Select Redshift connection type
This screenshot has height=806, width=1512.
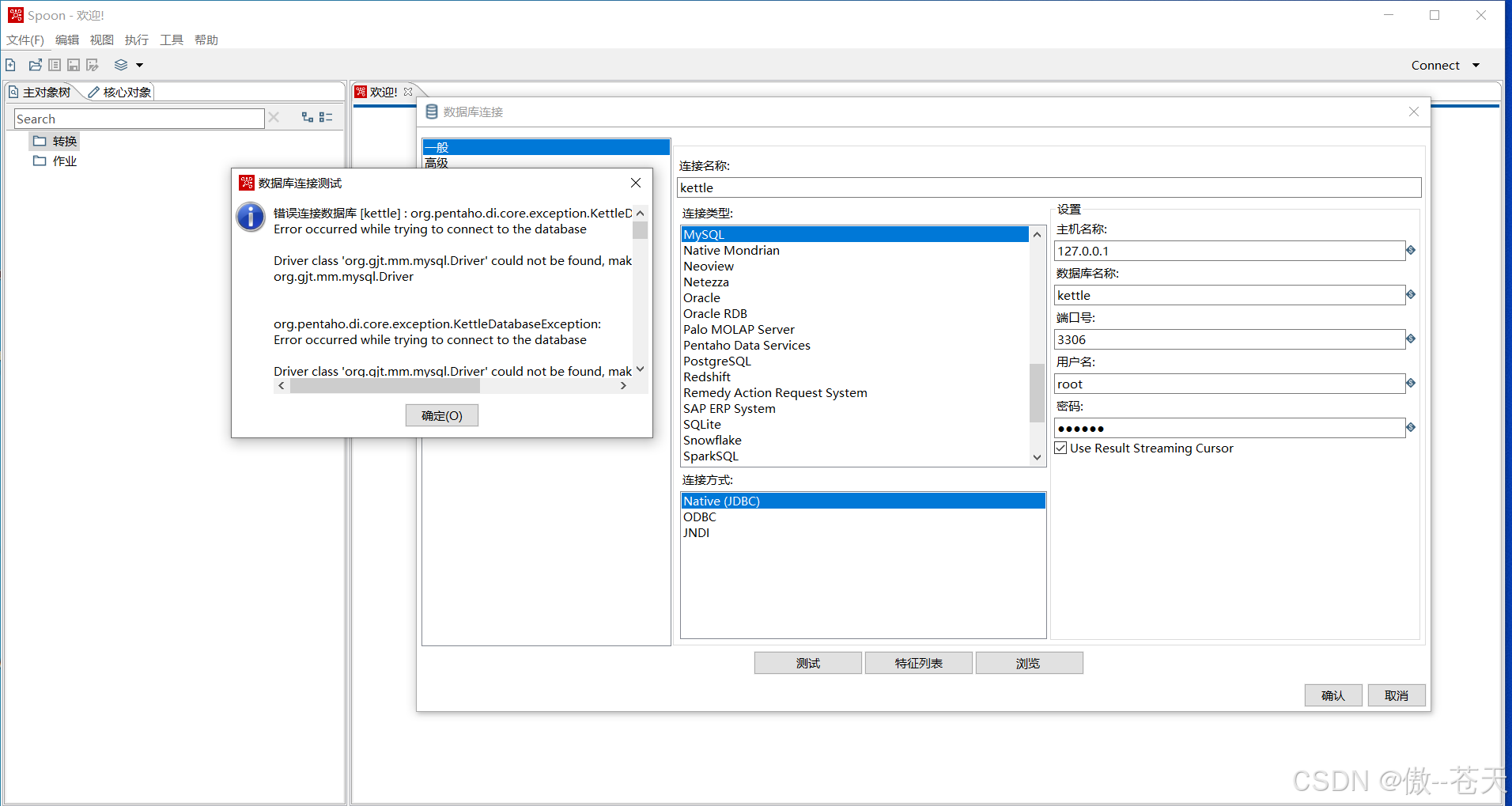point(855,377)
